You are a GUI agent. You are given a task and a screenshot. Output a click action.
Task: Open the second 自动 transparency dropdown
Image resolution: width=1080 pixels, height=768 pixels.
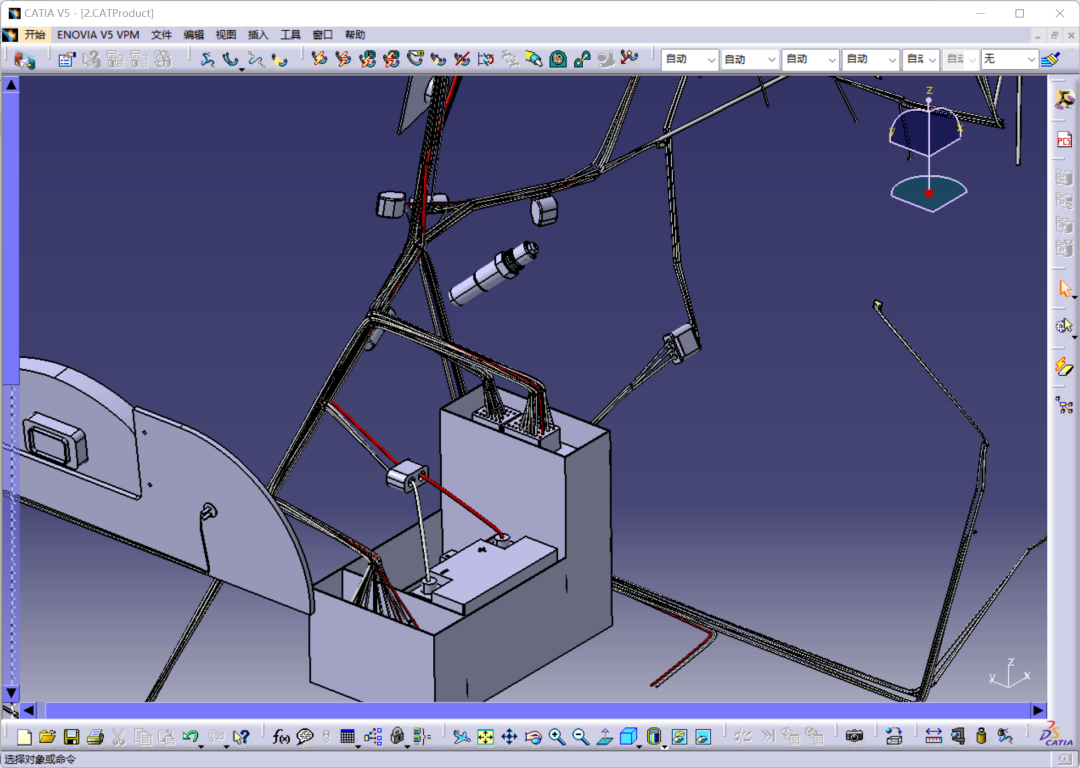(749, 60)
